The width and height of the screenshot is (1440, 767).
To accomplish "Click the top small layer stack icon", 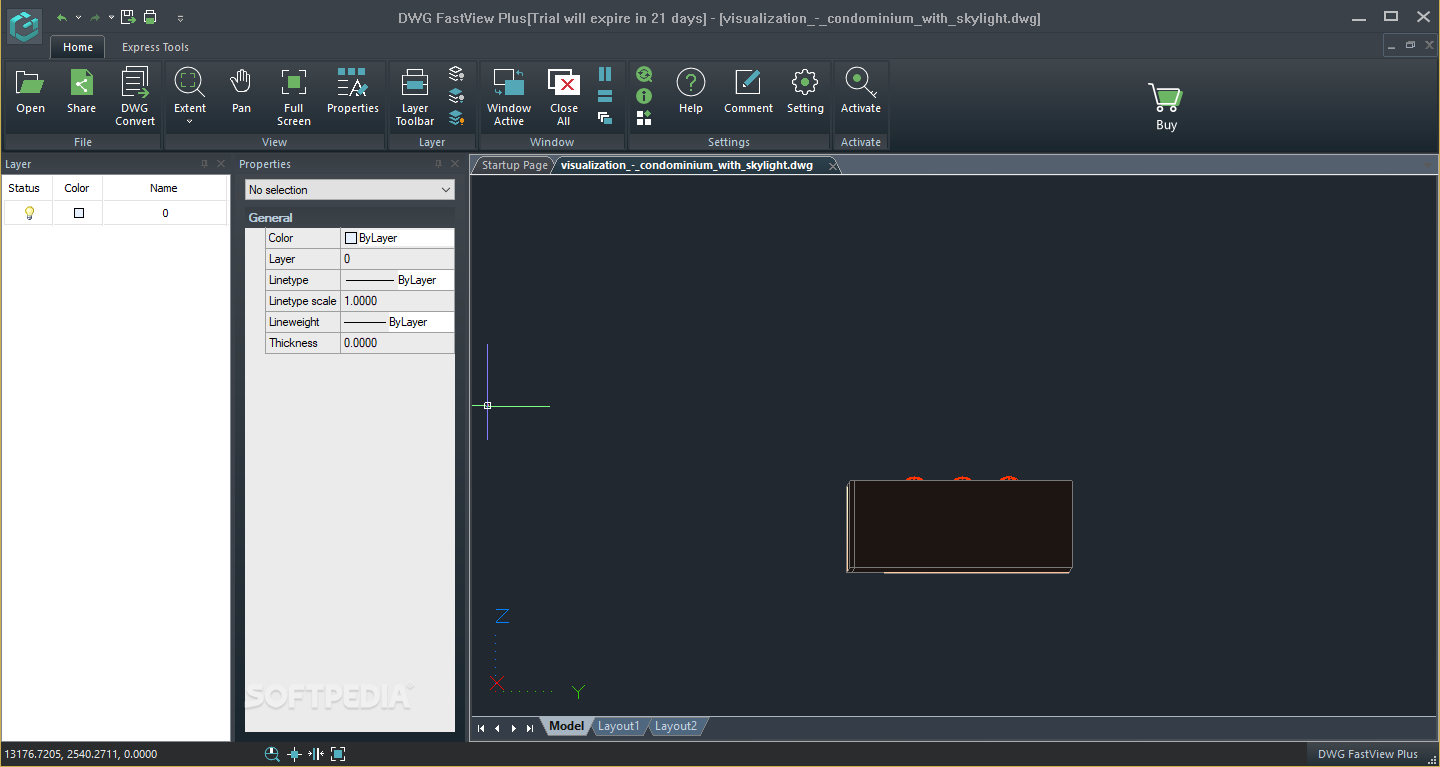I will (x=456, y=74).
